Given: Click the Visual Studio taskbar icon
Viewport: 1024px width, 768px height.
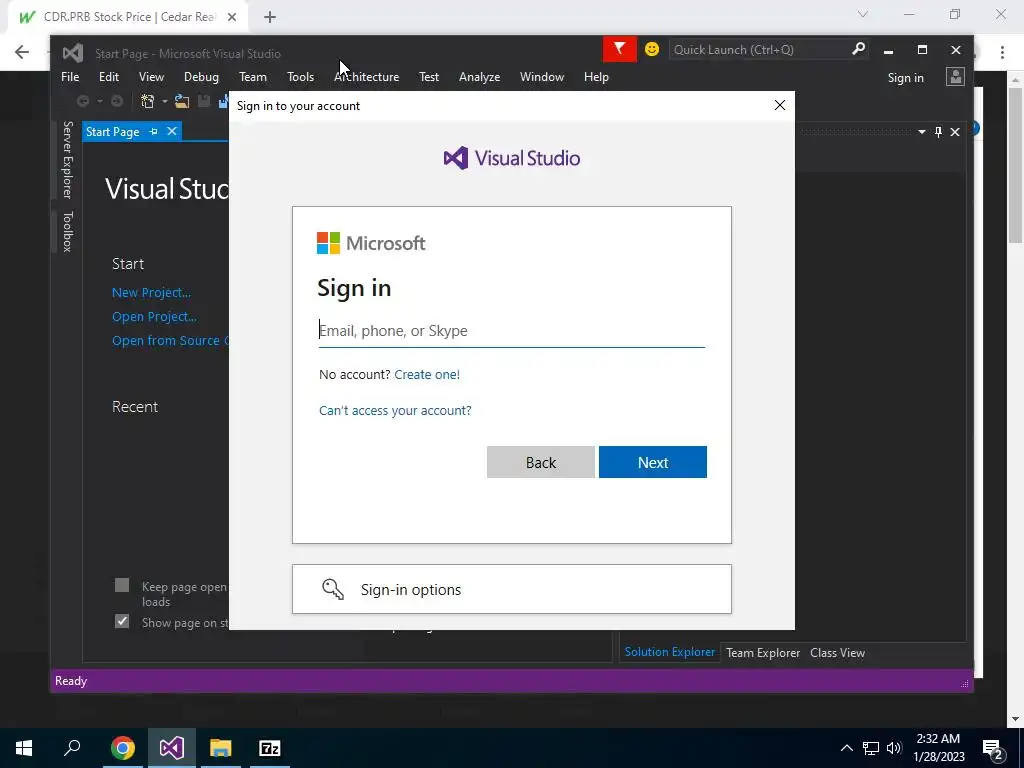Looking at the screenshot, I should click(172, 748).
